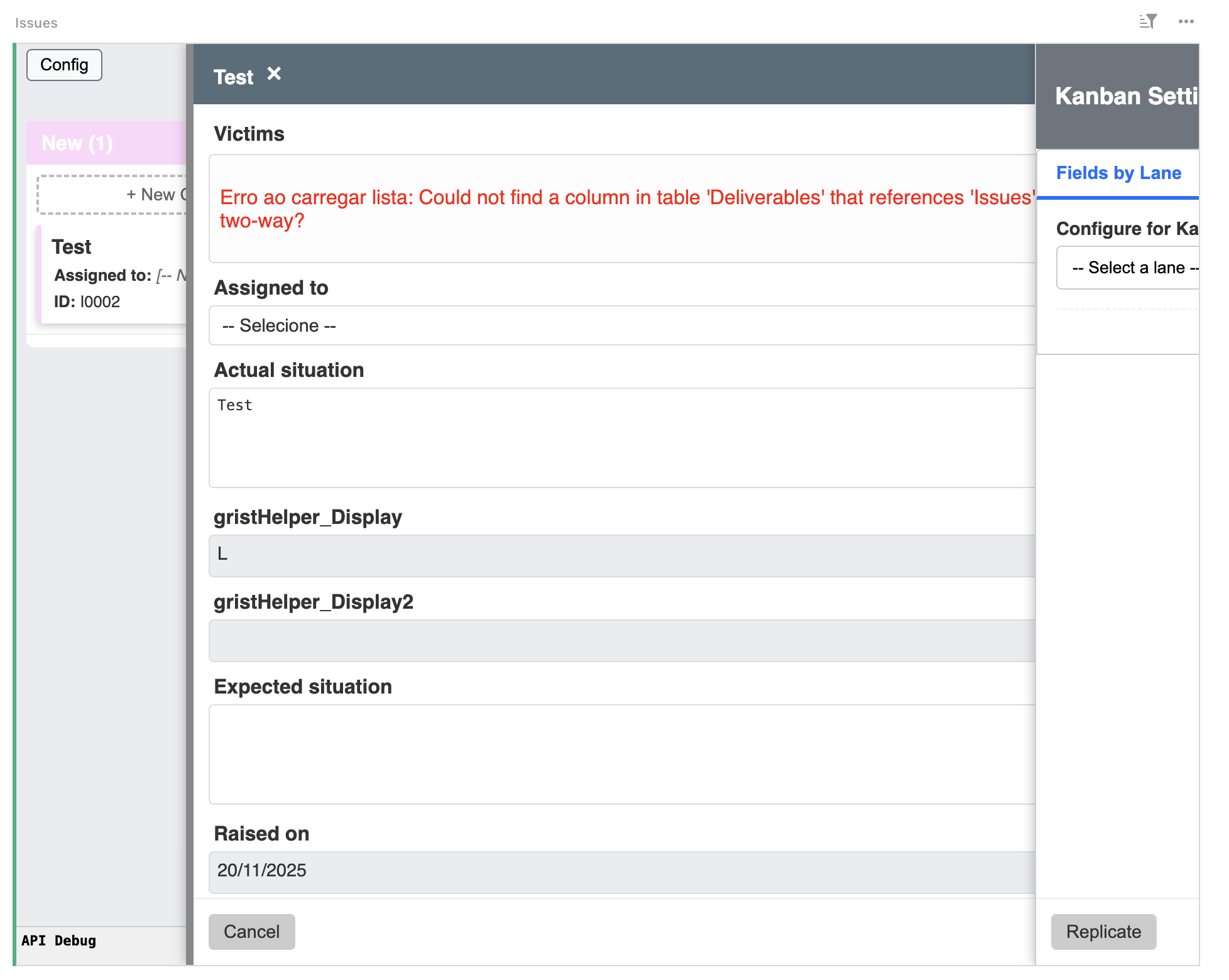The height and width of the screenshot is (980, 1229).
Task: Click the sort and filter icon
Action: 1147,22
